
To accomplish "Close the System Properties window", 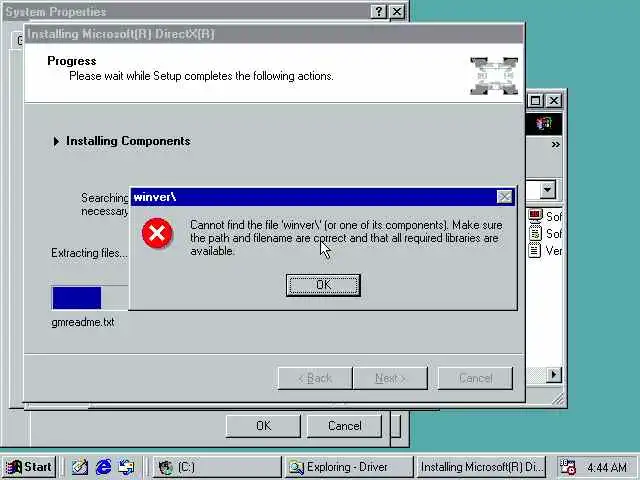I will [397, 11].
